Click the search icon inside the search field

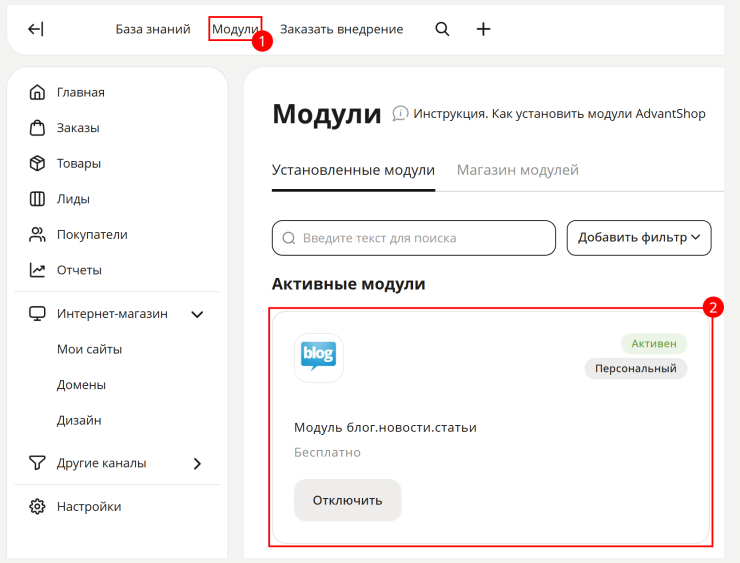click(x=288, y=238)
